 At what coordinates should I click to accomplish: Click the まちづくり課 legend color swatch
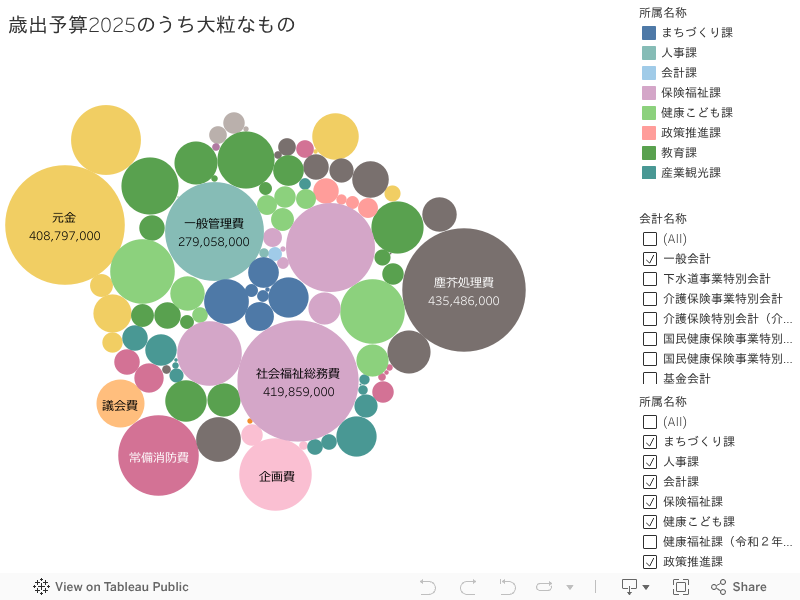tap(649, 33)
